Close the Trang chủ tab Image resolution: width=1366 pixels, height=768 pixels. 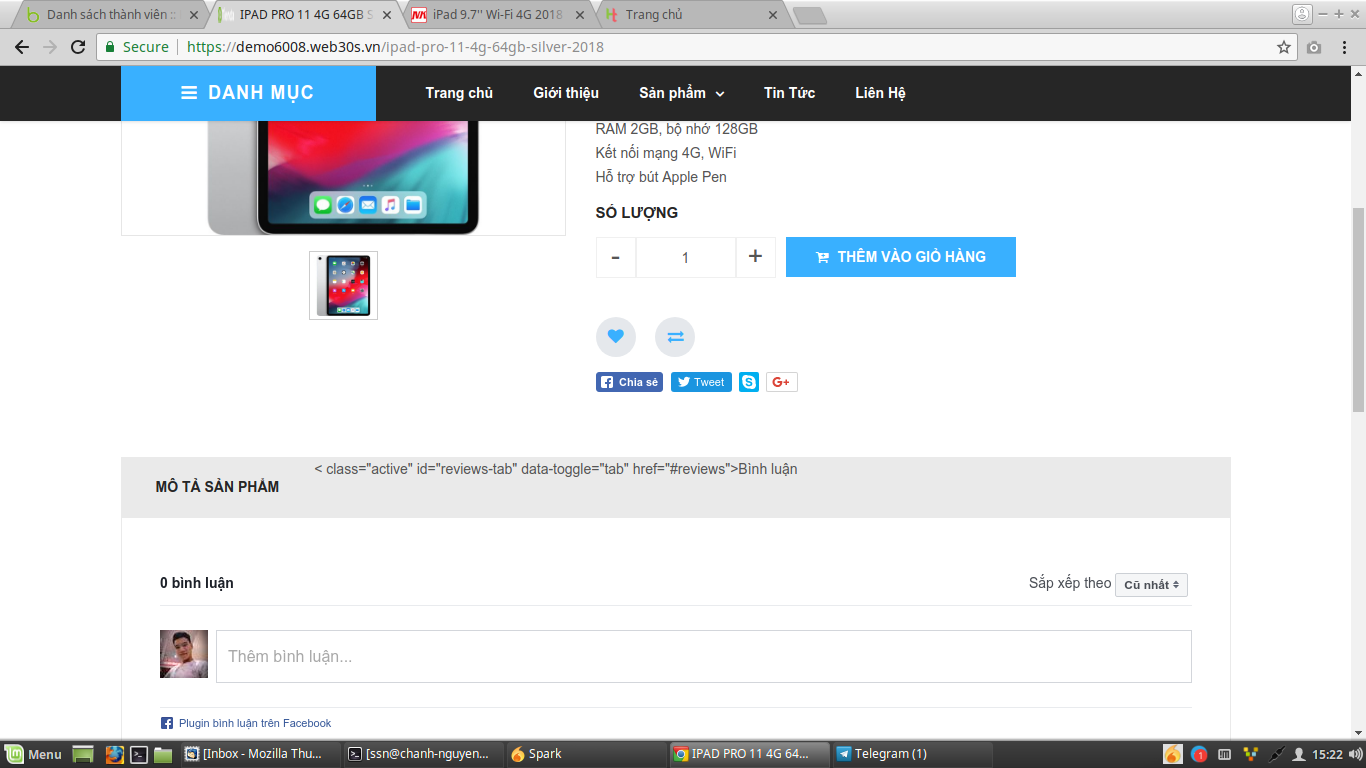pyautogui.click(x=772, y=15)
